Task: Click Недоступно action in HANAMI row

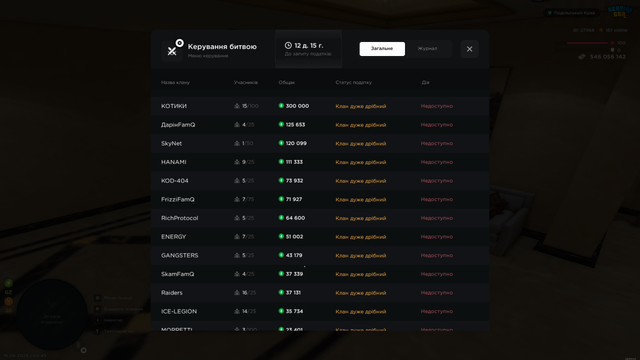Action: point(437,162)
